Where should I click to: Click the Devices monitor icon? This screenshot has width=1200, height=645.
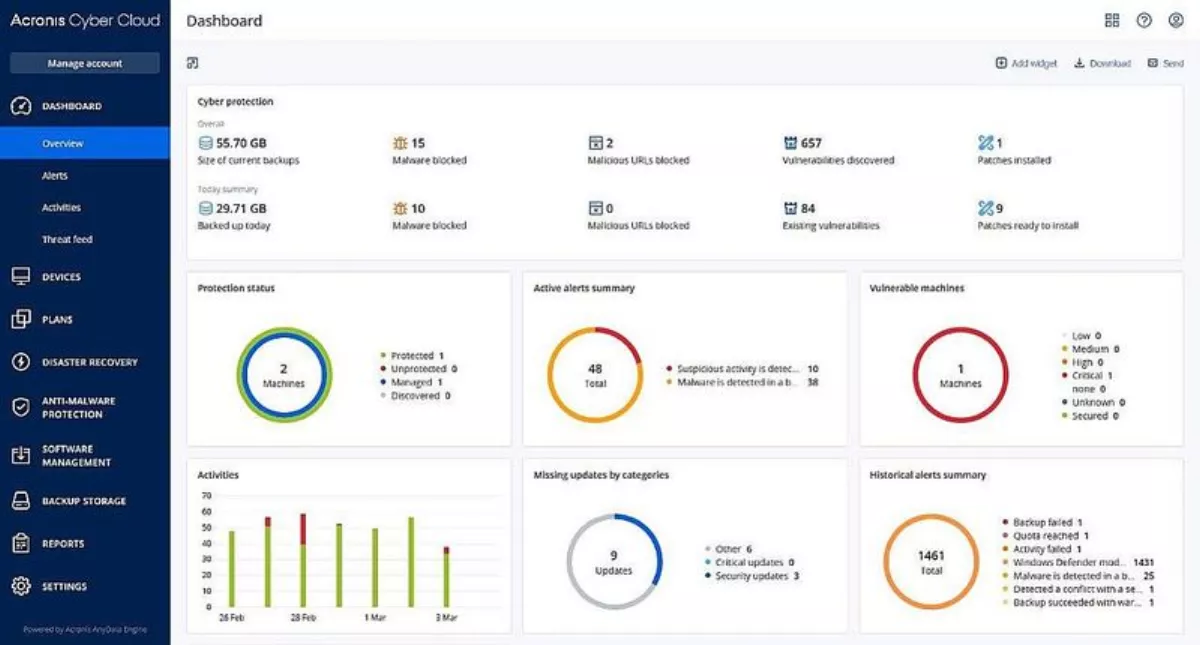coord(21,277)
